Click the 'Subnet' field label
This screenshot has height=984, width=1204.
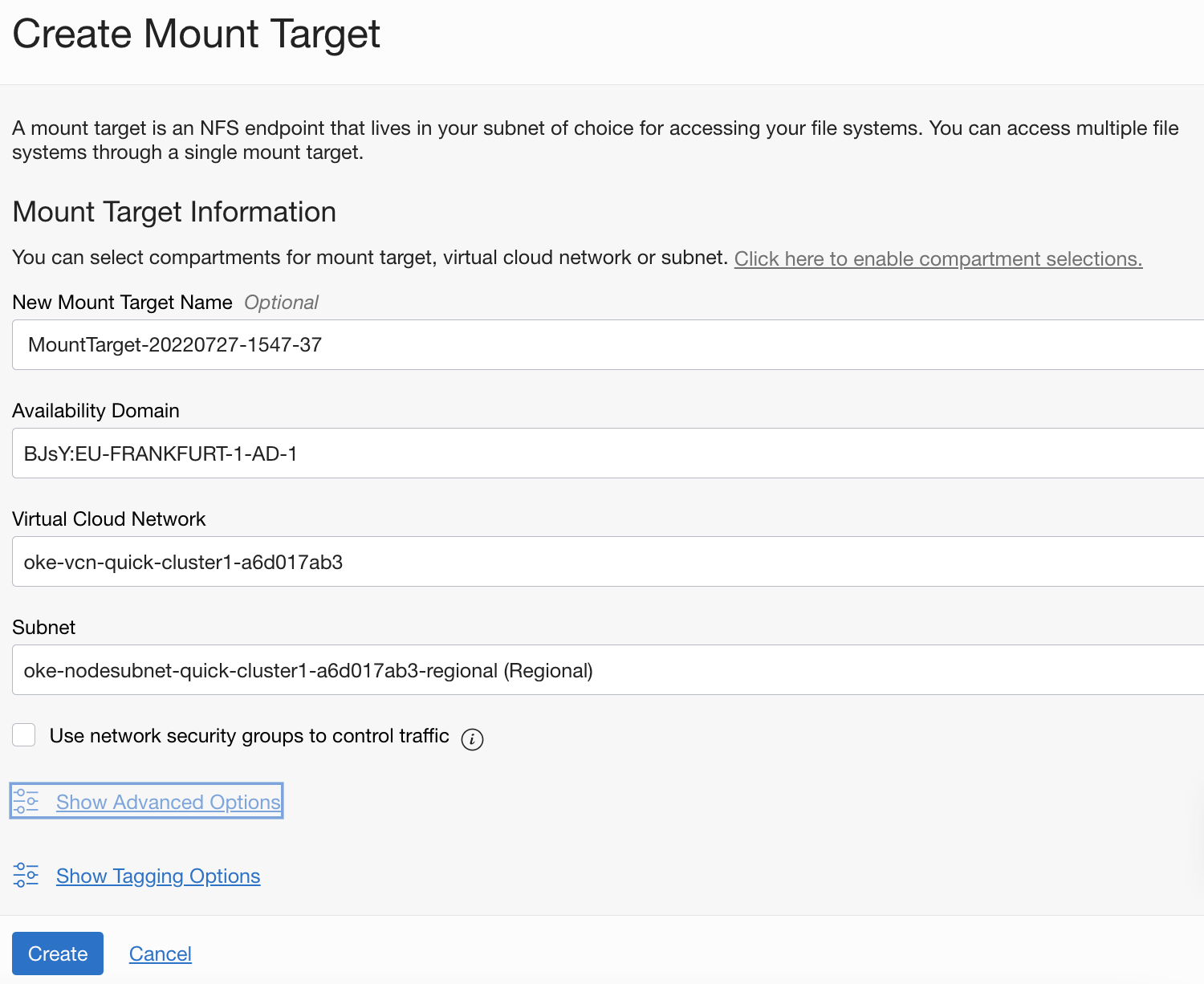tap(43, 628)
